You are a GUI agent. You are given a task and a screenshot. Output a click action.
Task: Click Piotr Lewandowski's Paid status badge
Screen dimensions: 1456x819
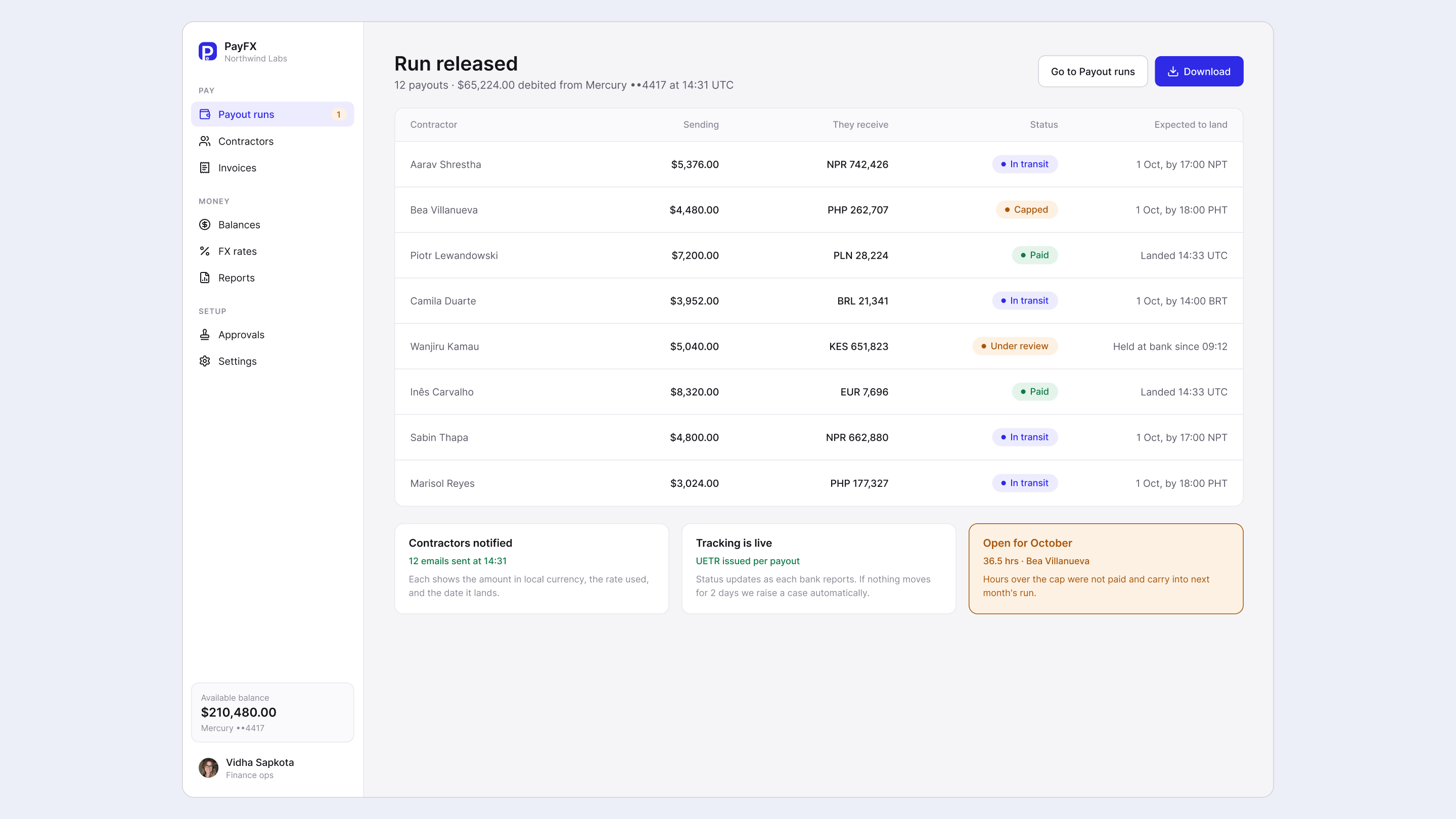point(1034,255)
